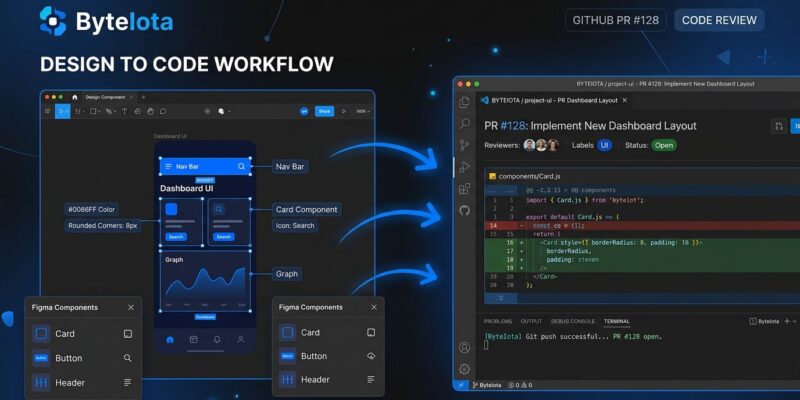Select the Pen tool in Figma
Image resolution: width=800 pixels, height=400 pixels.
pos(108,111)
